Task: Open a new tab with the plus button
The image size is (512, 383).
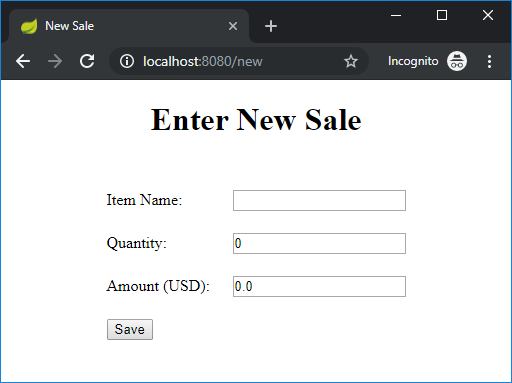Action: (271, 26)
